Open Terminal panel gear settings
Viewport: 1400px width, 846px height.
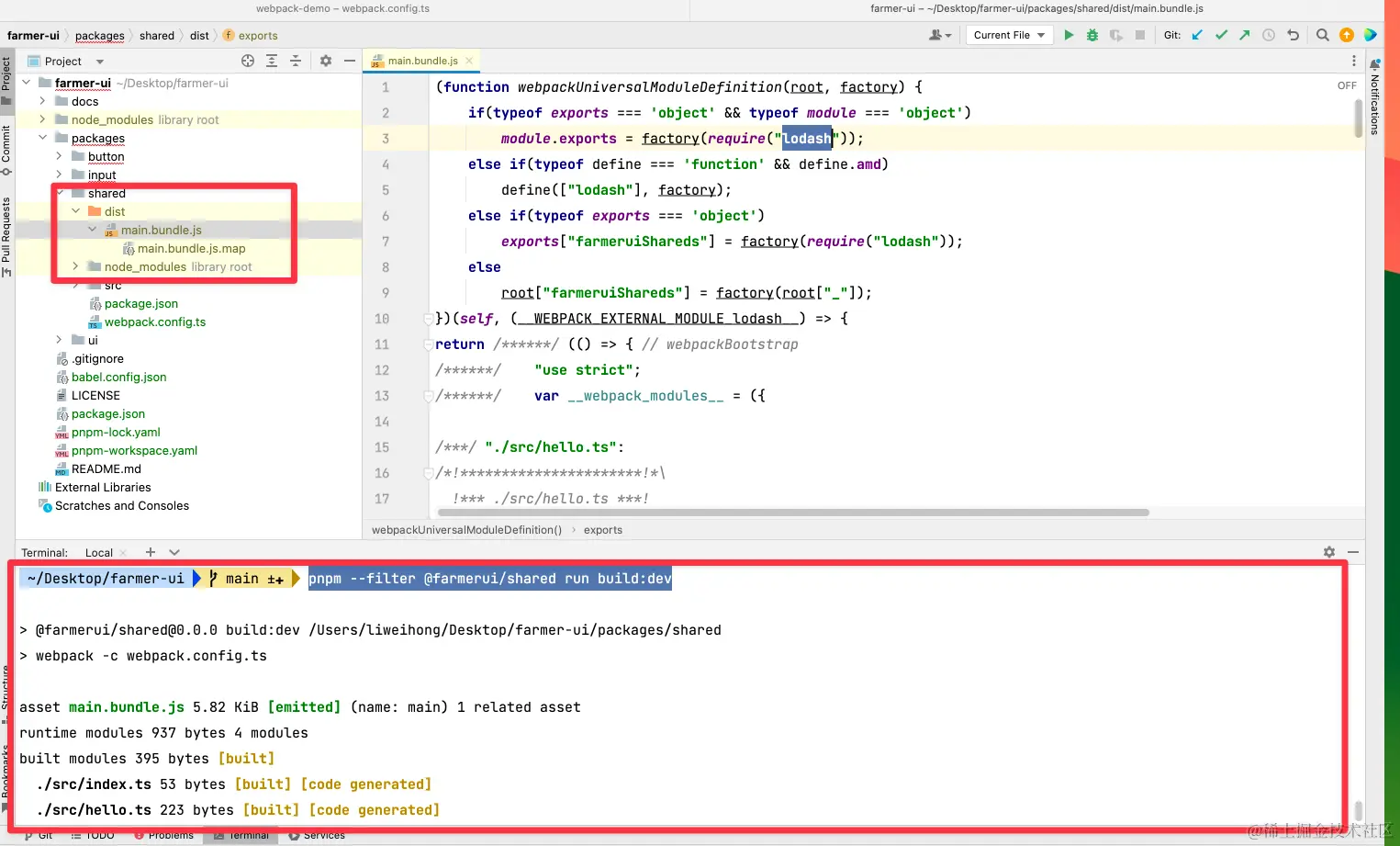tap(1329, 552)
